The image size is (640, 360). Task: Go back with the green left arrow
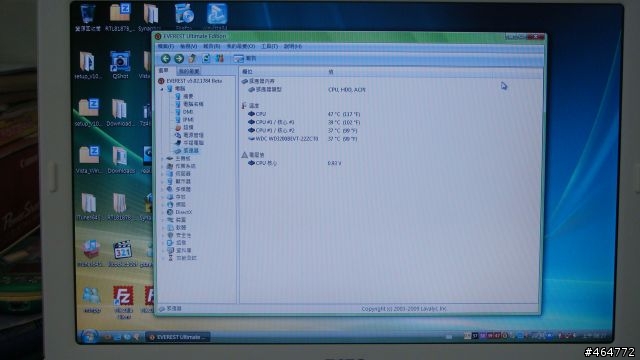point(165,59)
